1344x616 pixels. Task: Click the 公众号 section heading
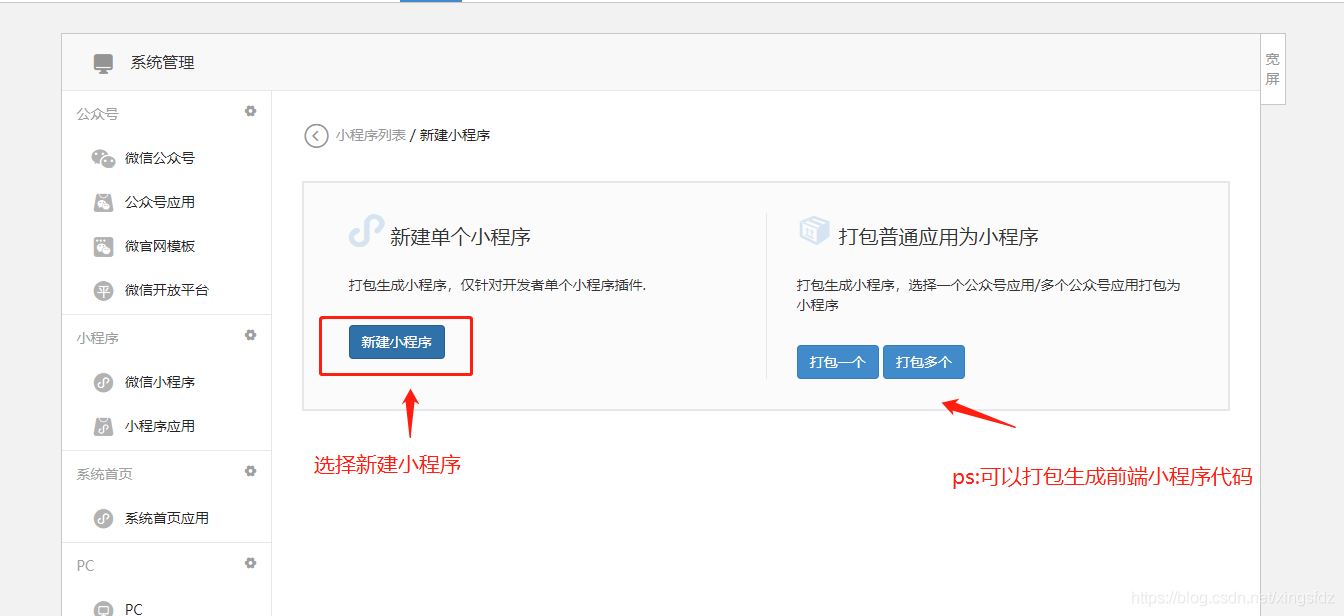click(x=97, y=114)
